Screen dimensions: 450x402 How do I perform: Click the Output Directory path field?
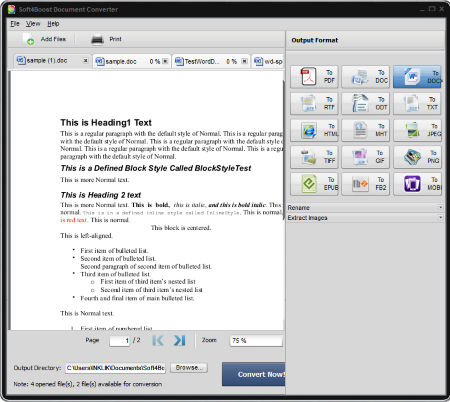coord(115,368)
